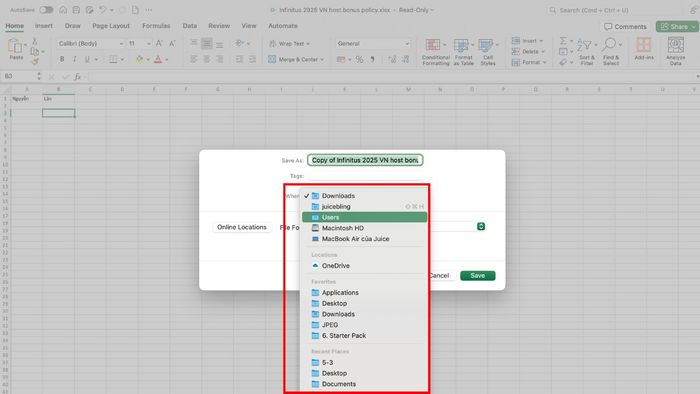
Task: Select JPEG folder in Favorites
Action: 364,325
